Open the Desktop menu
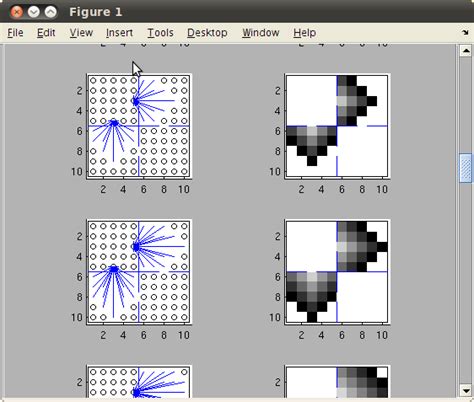This screenshot has width=474, height=402. tap(207, 33)
